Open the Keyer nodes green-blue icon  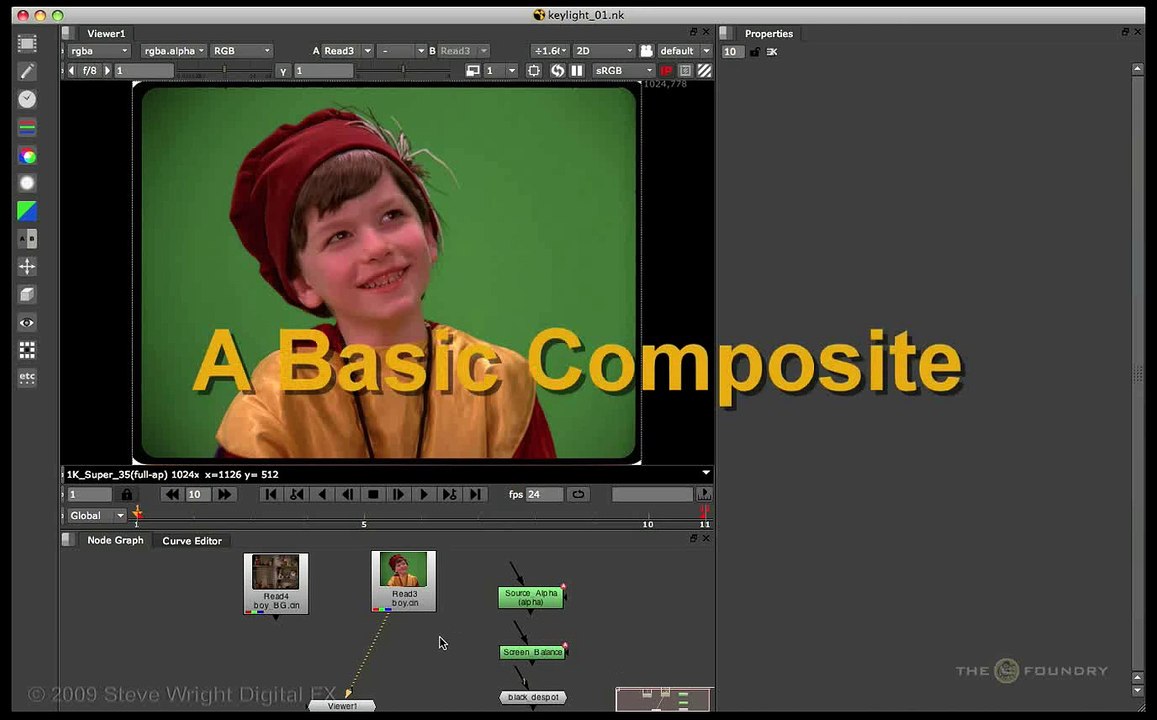(x=27, y=211)
